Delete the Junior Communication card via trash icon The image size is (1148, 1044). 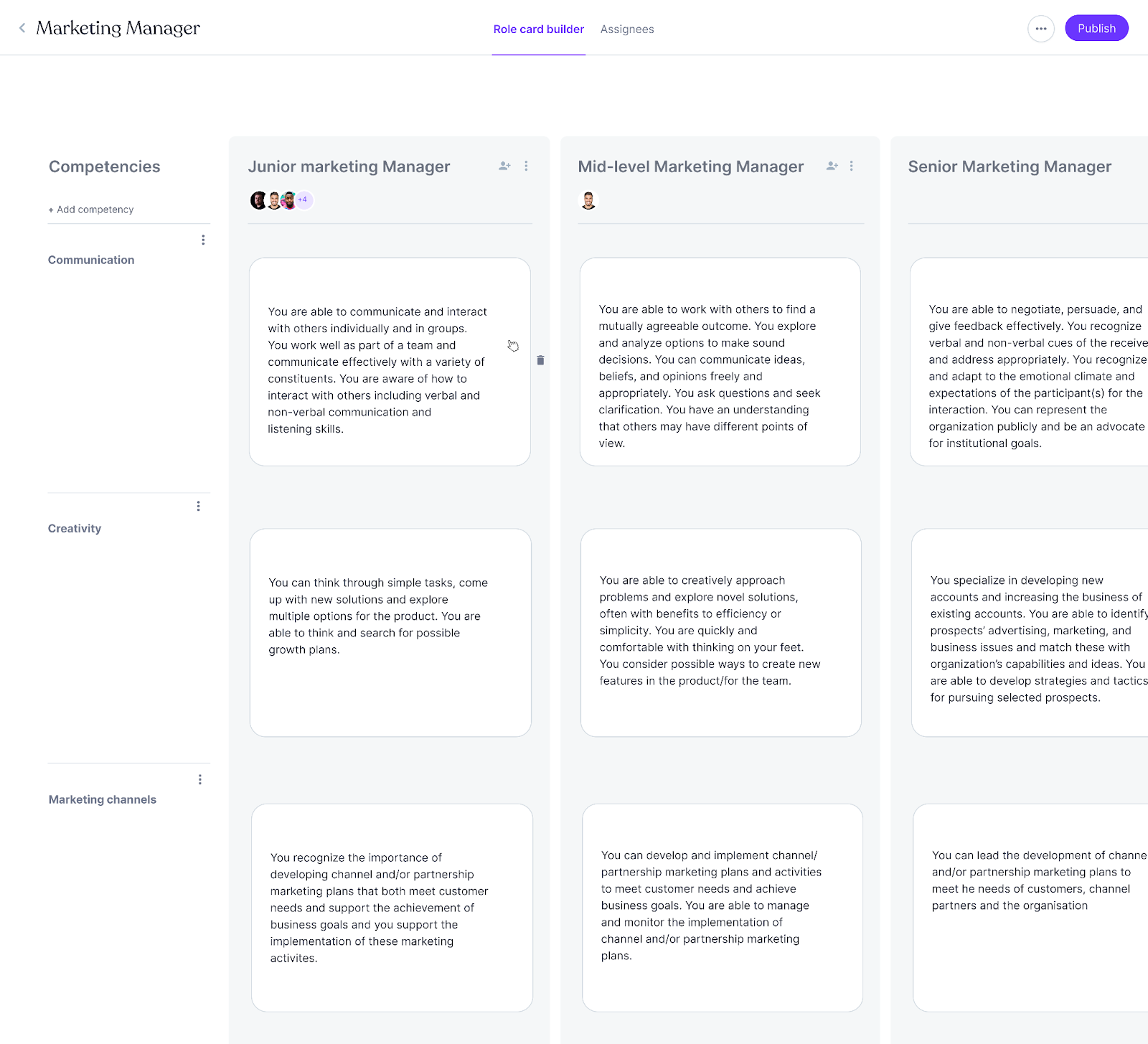540,360
